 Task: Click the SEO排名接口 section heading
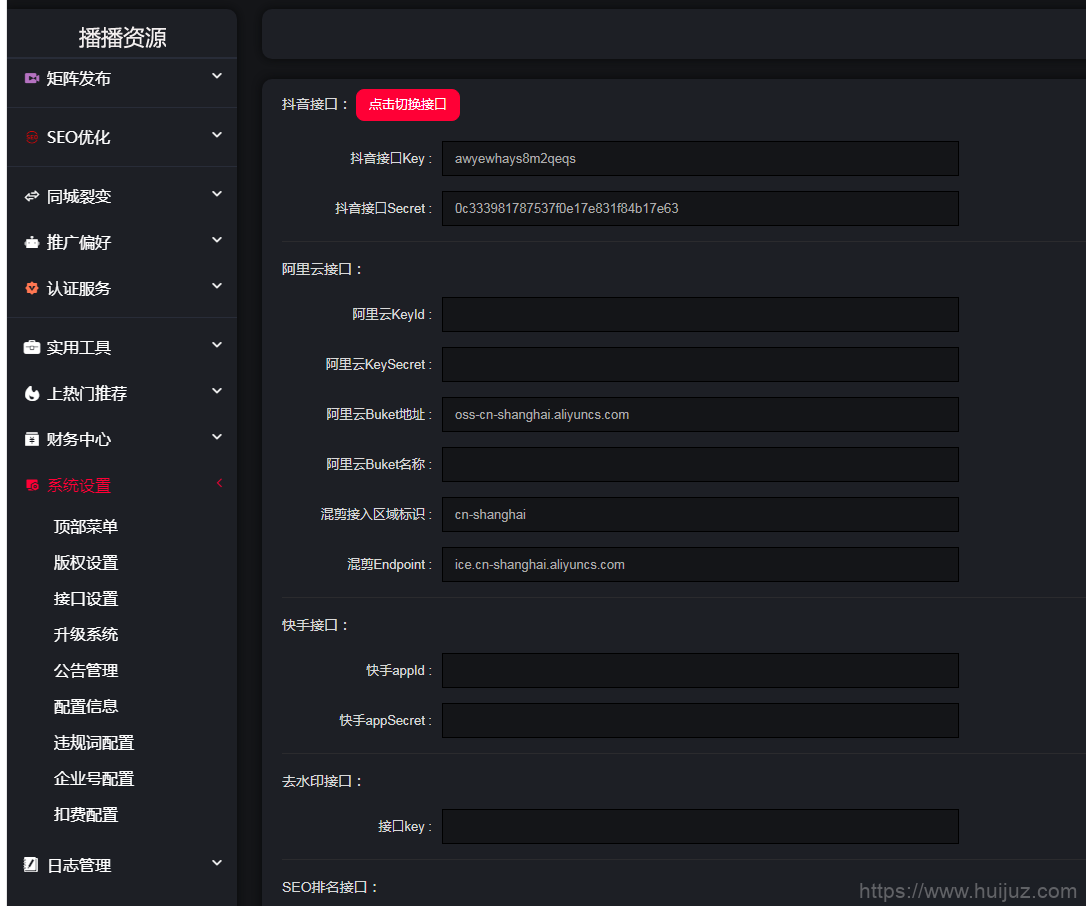click(330, 887)
